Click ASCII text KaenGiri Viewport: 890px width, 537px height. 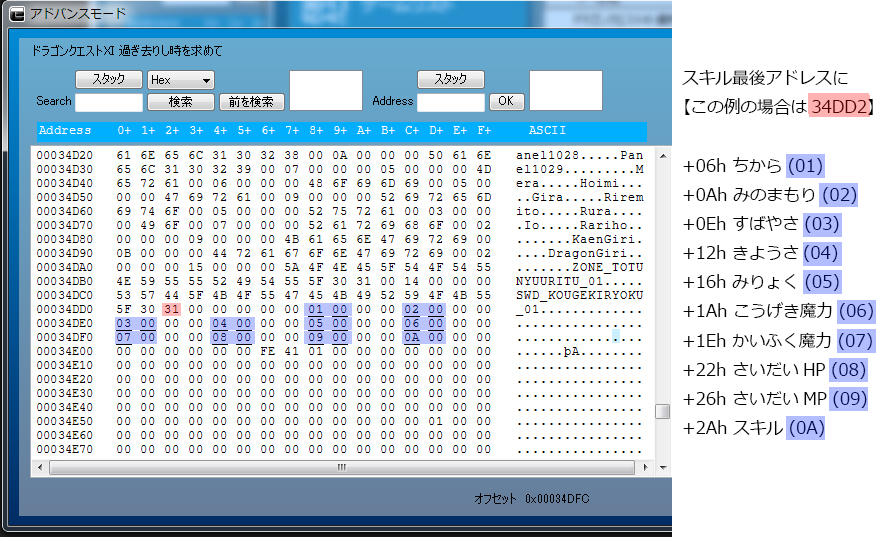click(603, 239)
